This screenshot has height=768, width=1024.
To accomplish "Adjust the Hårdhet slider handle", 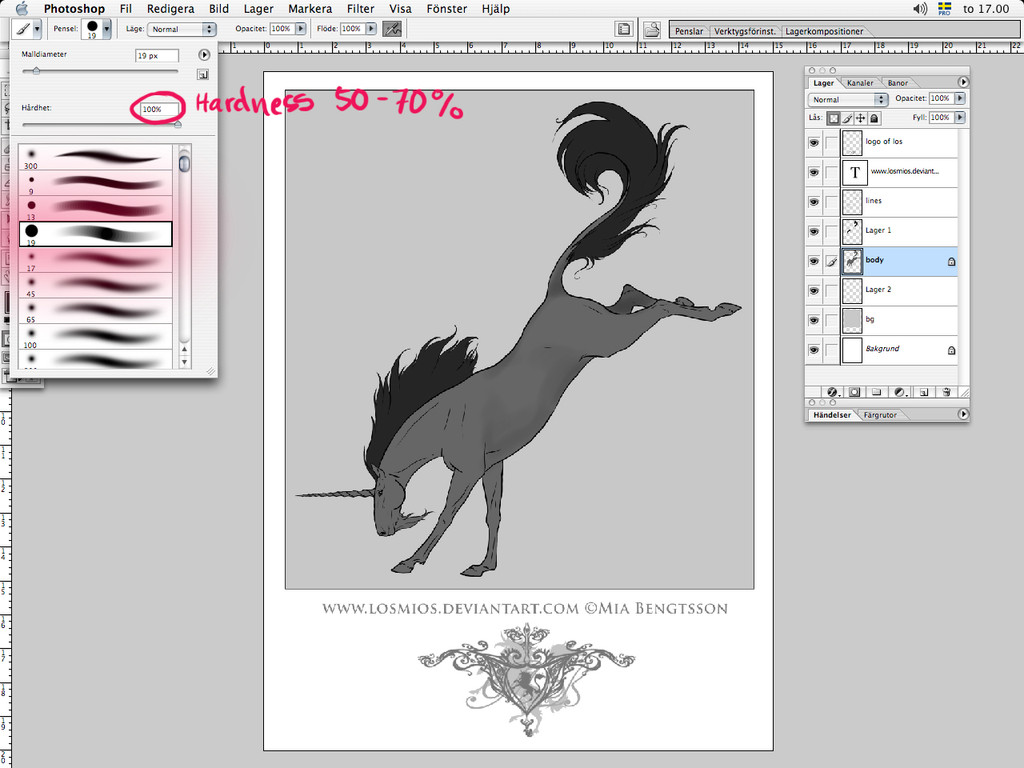I will (x=177, y=124).
